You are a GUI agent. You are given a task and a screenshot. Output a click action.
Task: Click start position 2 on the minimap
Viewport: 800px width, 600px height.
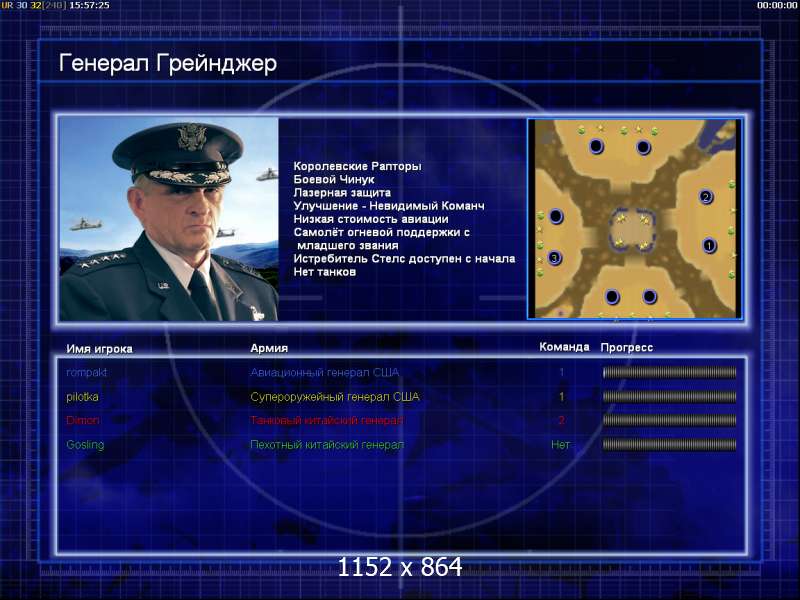coord(706,196)
